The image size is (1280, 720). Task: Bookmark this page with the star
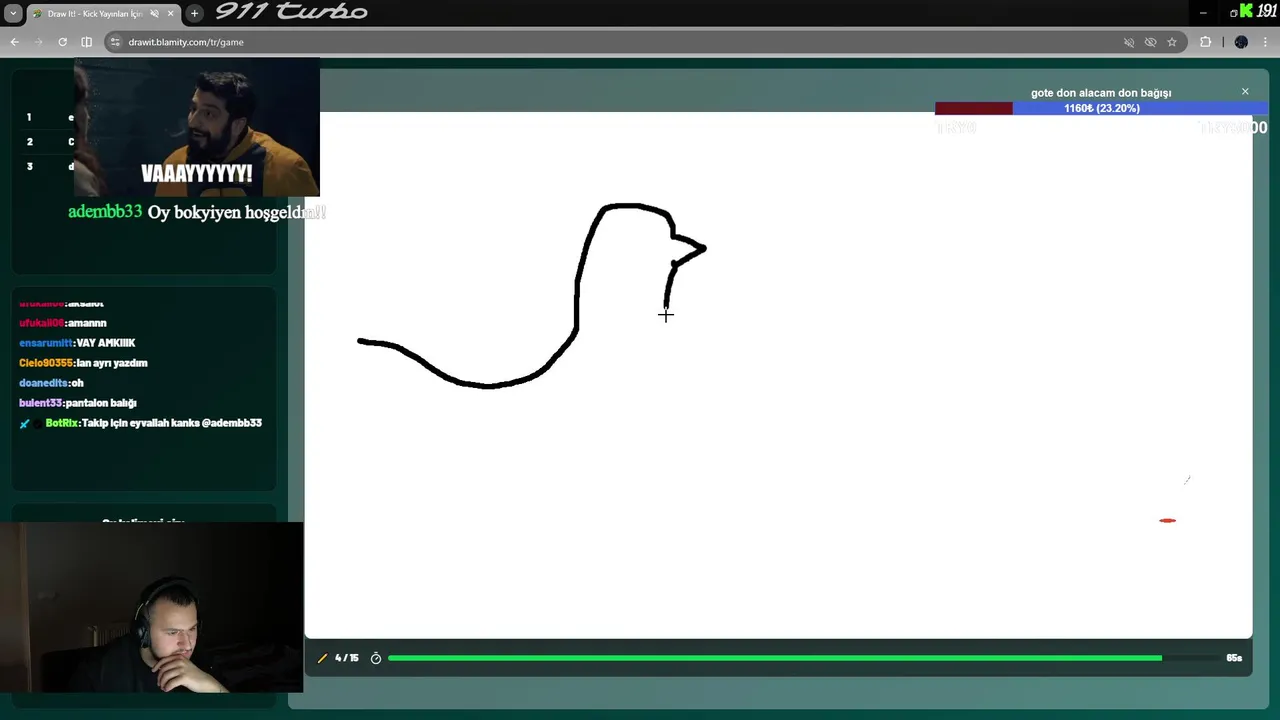(1172, 42)
